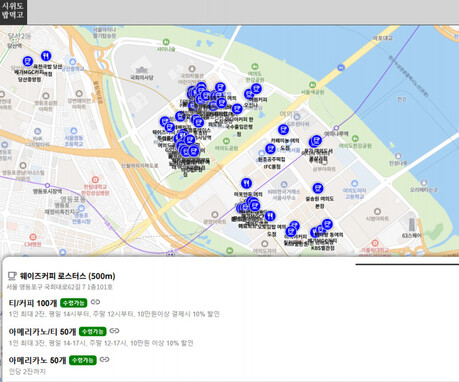Open the link icon next to 티/커피 100개
459x382 pixels.
[95, 302]
